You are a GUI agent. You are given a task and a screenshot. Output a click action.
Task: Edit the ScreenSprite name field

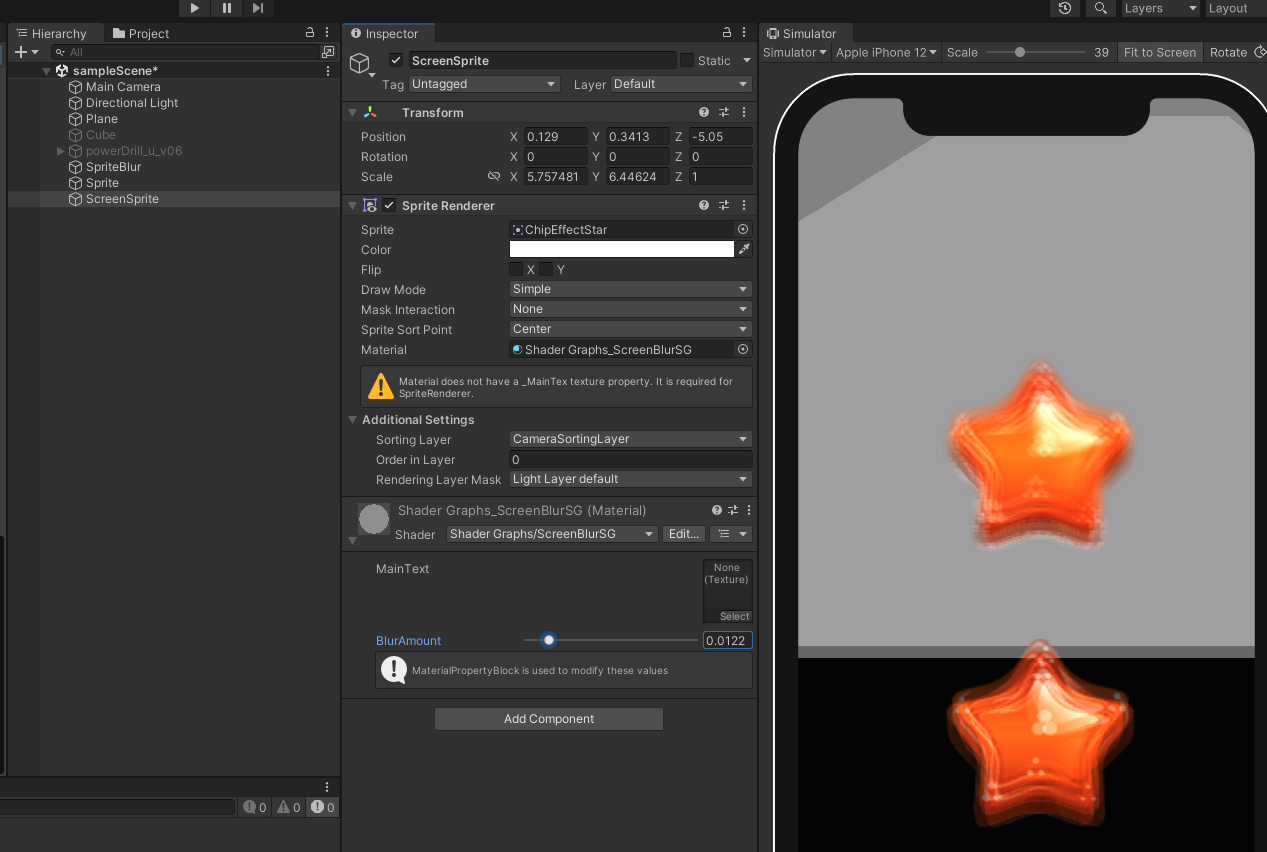pyautogui.click(x=543, y=60)
